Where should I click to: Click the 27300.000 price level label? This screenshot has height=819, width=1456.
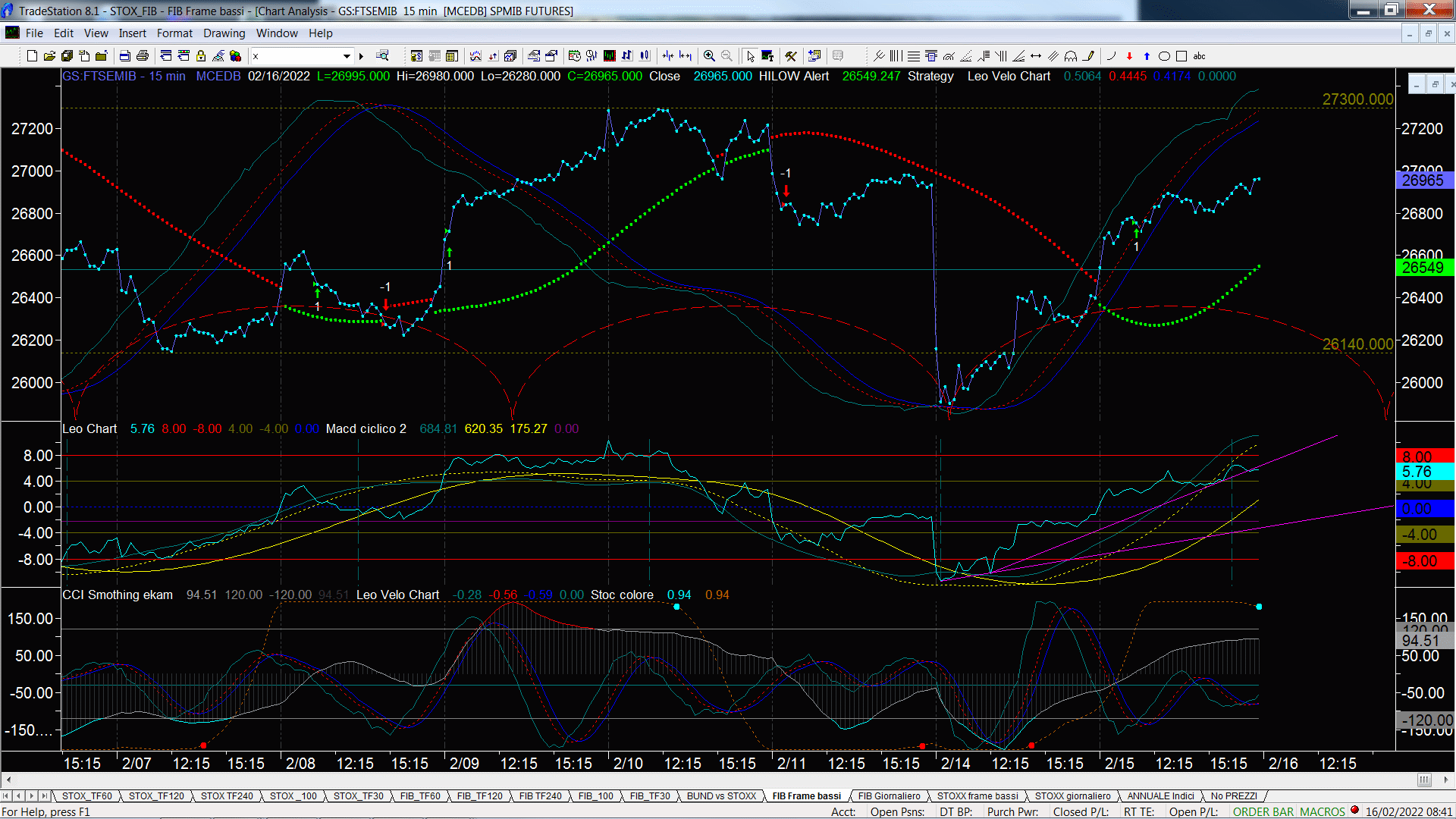tap(1357, 99)
